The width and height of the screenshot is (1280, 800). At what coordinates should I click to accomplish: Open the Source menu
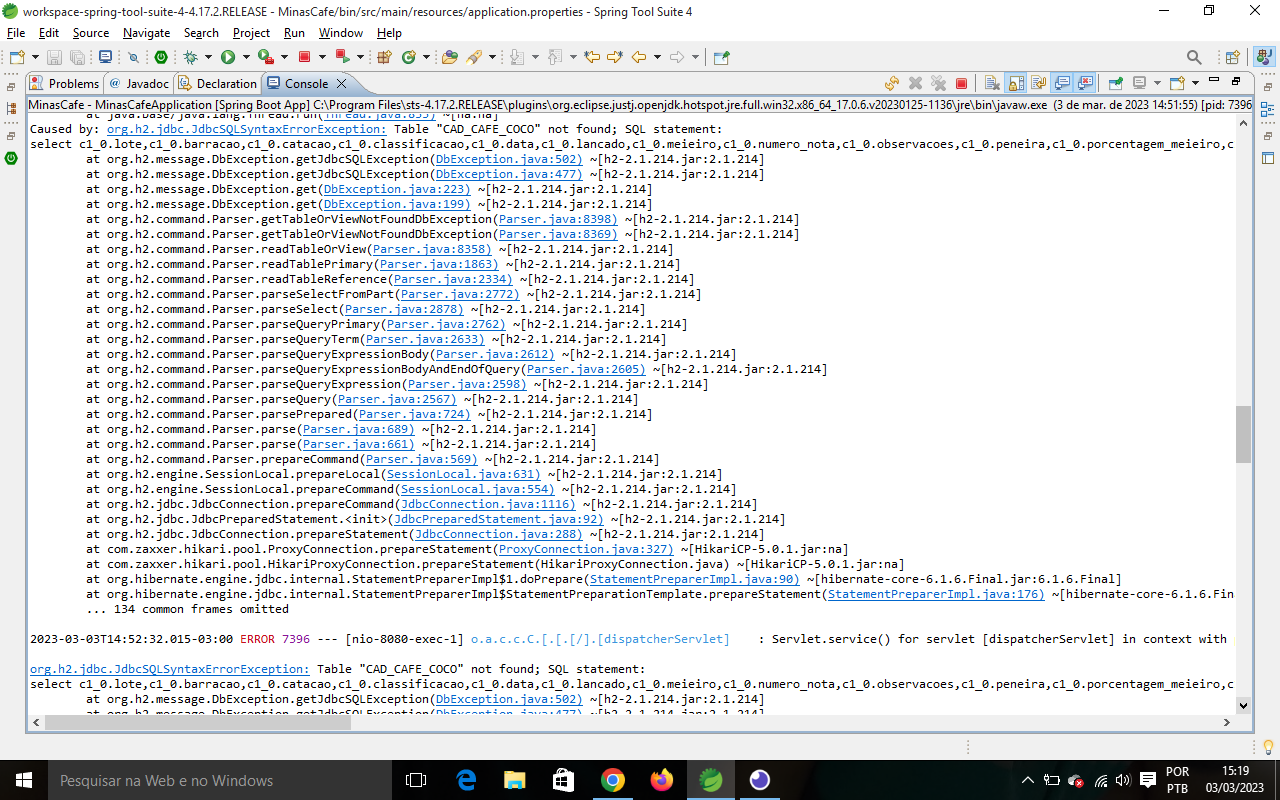click(90, 33)
